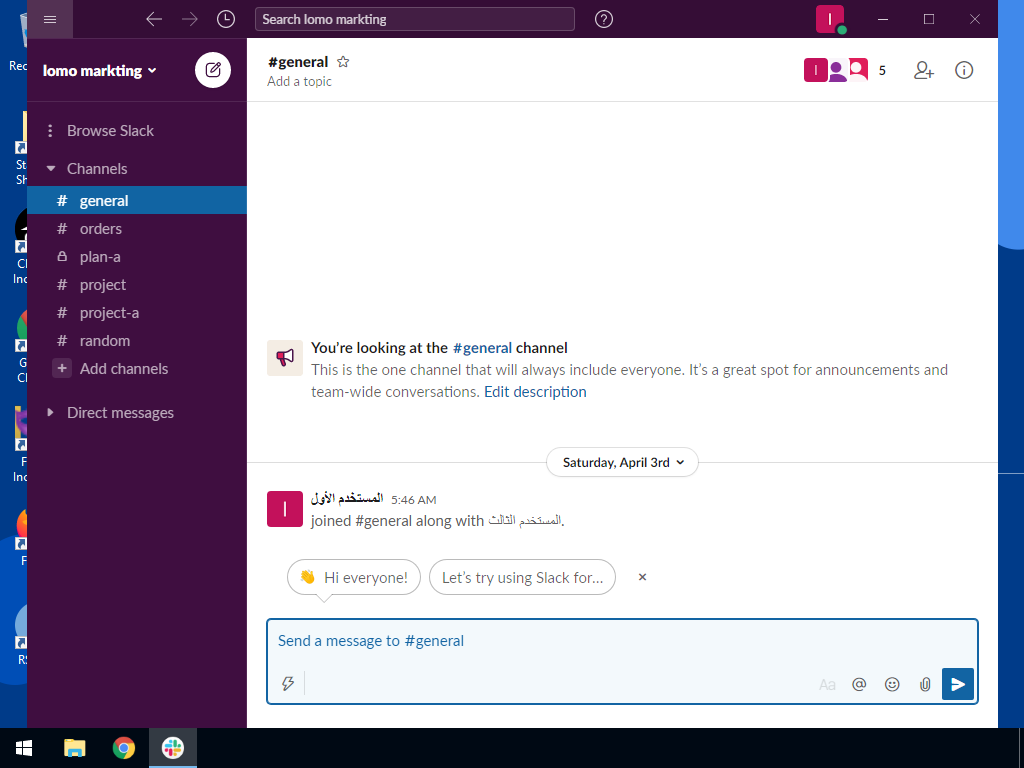Open the hamburger menu in Slack title bar
The width and height of the screenshot is (1024, 768).
click(x=50, y=19)
